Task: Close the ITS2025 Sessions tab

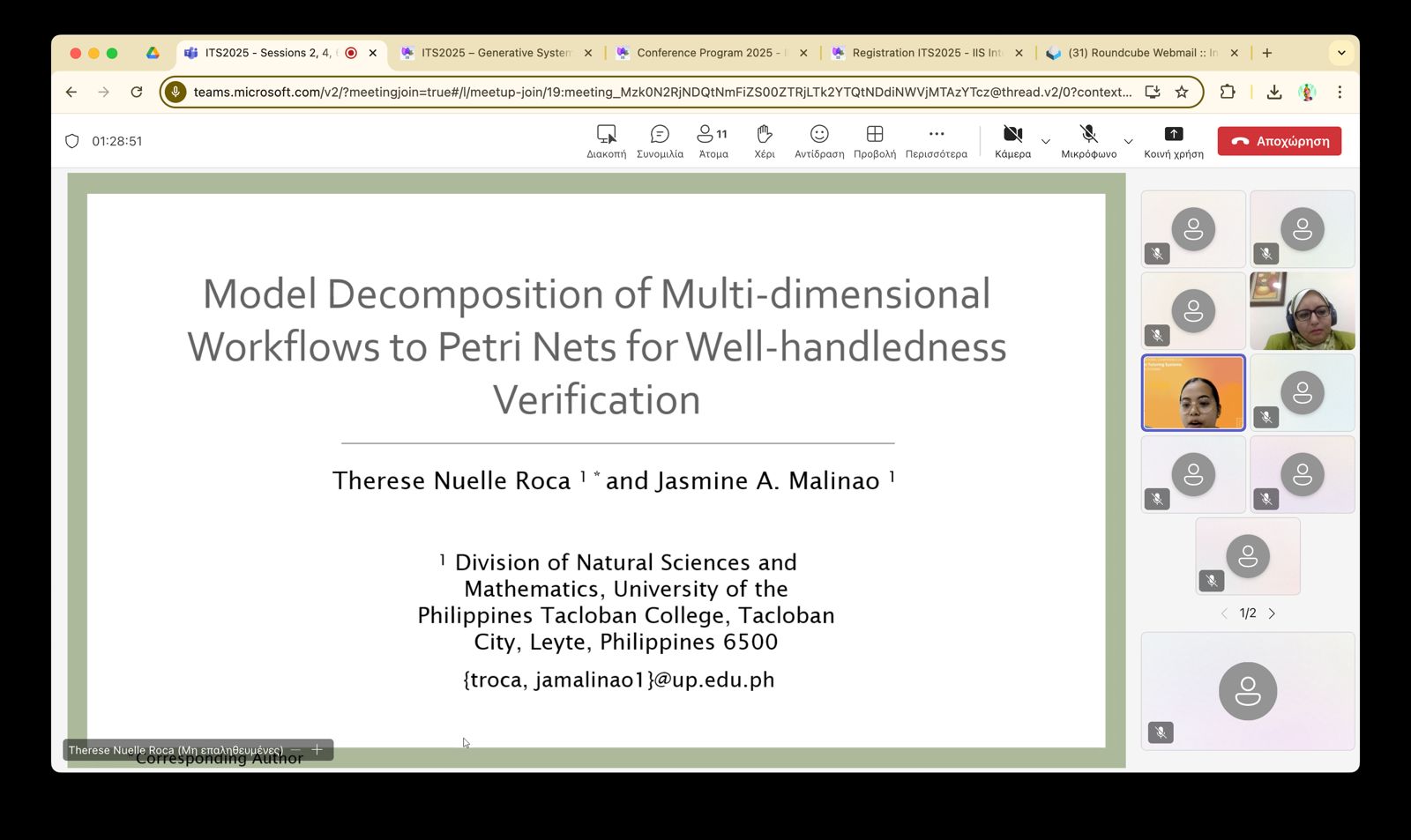Action: point(373,53)
